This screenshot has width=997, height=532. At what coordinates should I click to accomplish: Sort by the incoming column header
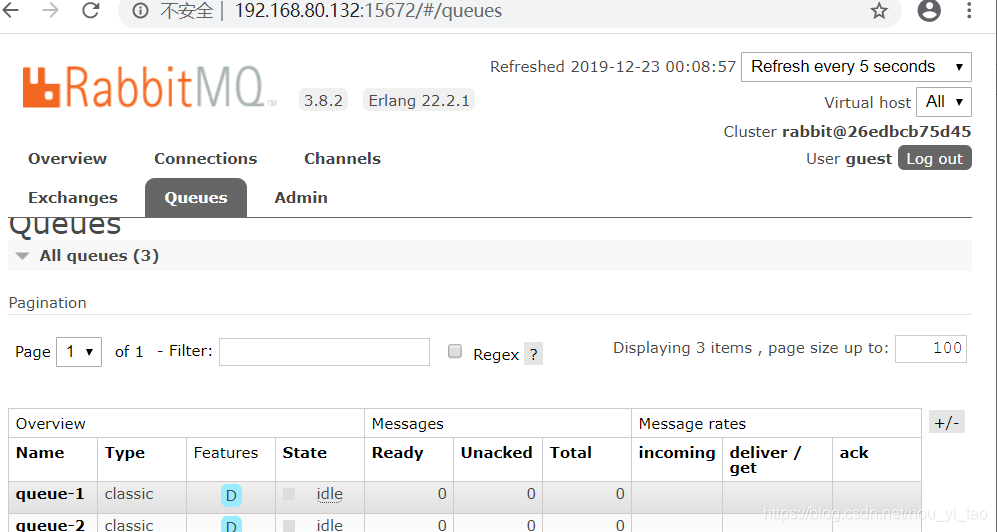coord(677,453)
